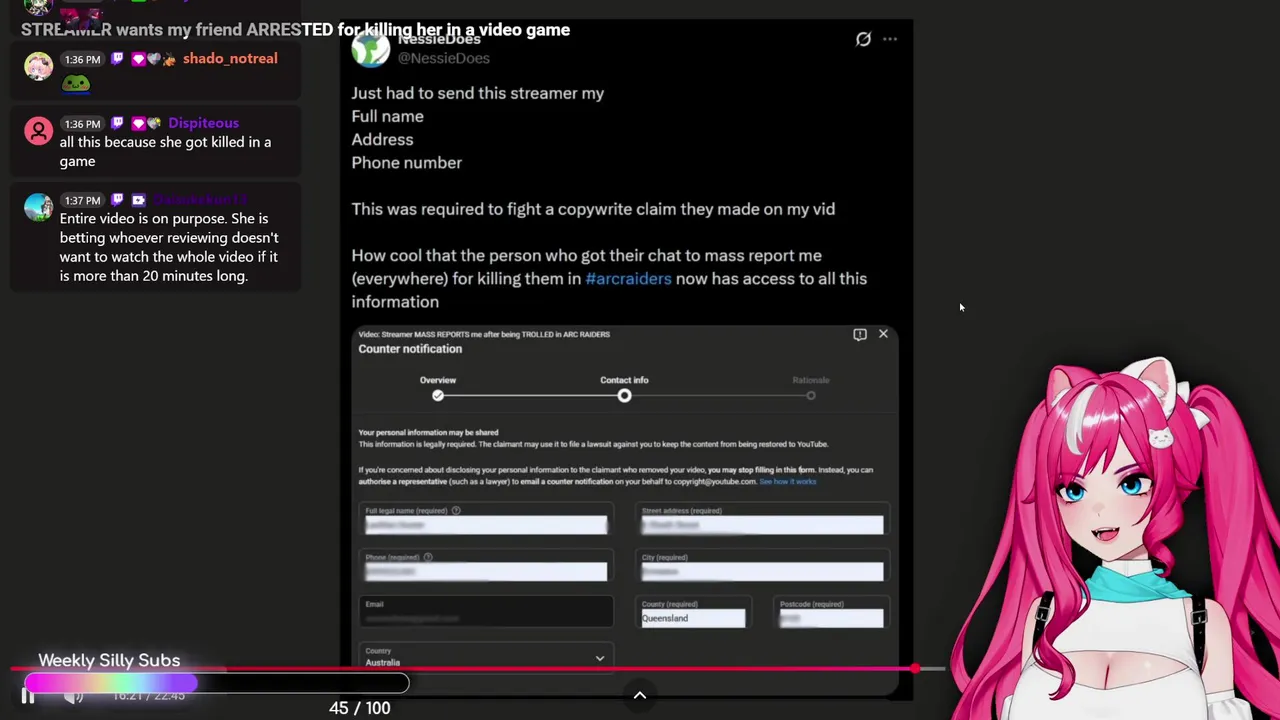Viewport: 1280px width, 720px height.
Task: Click the County field showing Queensland
Action: point(693,618)
